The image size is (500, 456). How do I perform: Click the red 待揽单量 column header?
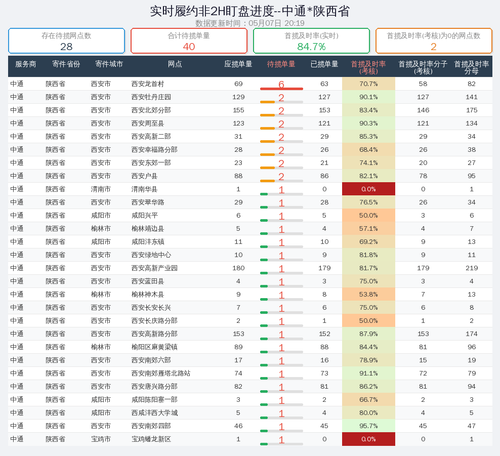tap(281, 64)
